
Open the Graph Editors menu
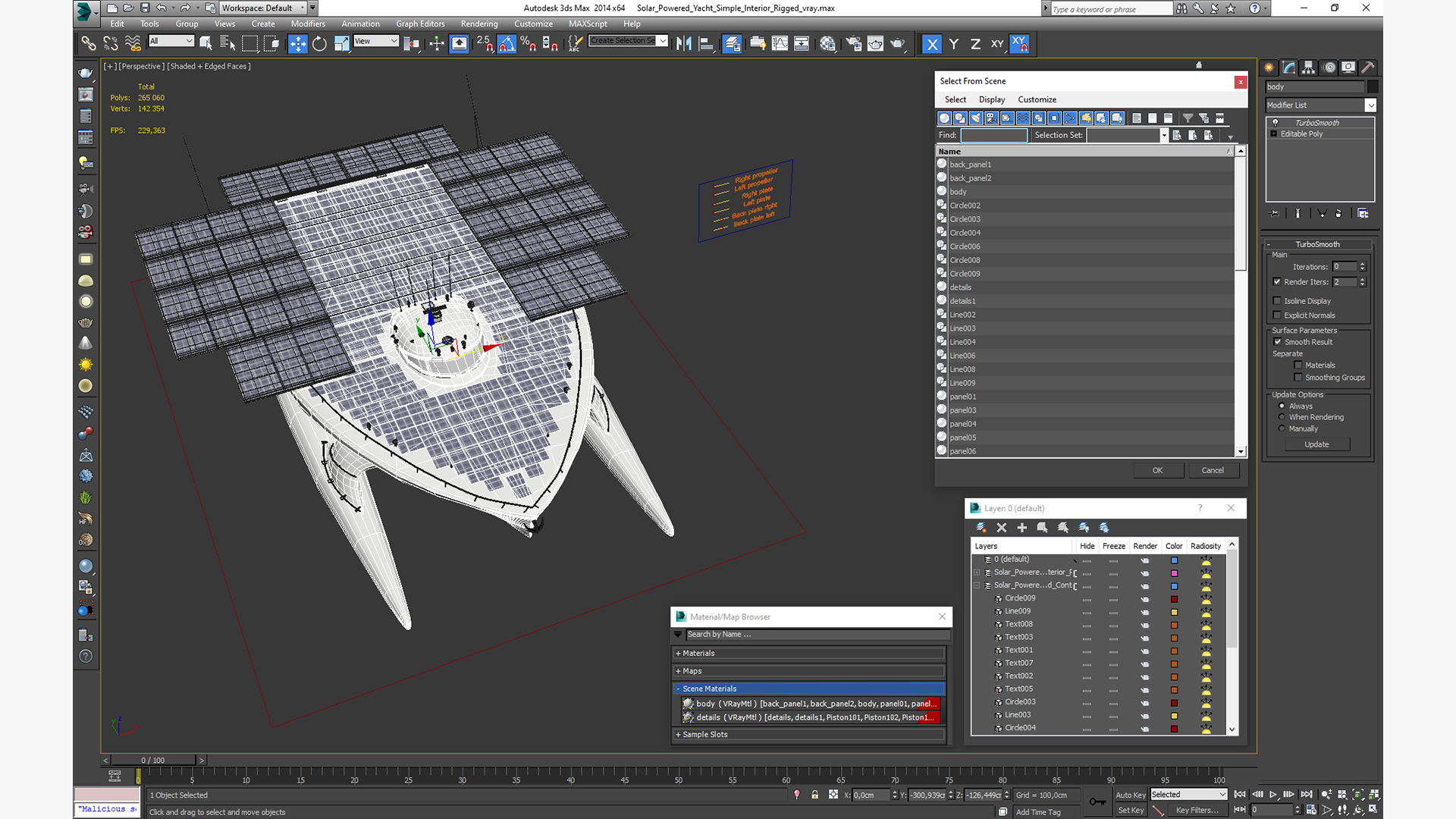pos(420,24)
